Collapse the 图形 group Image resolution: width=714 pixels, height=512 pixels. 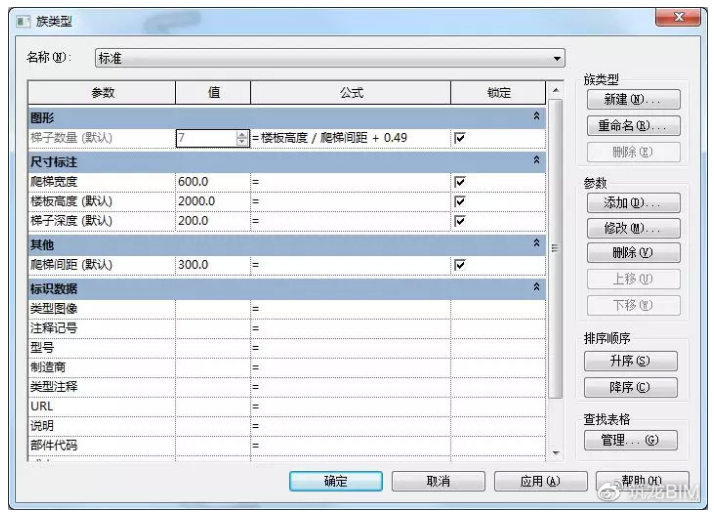[x=536, y=117]
